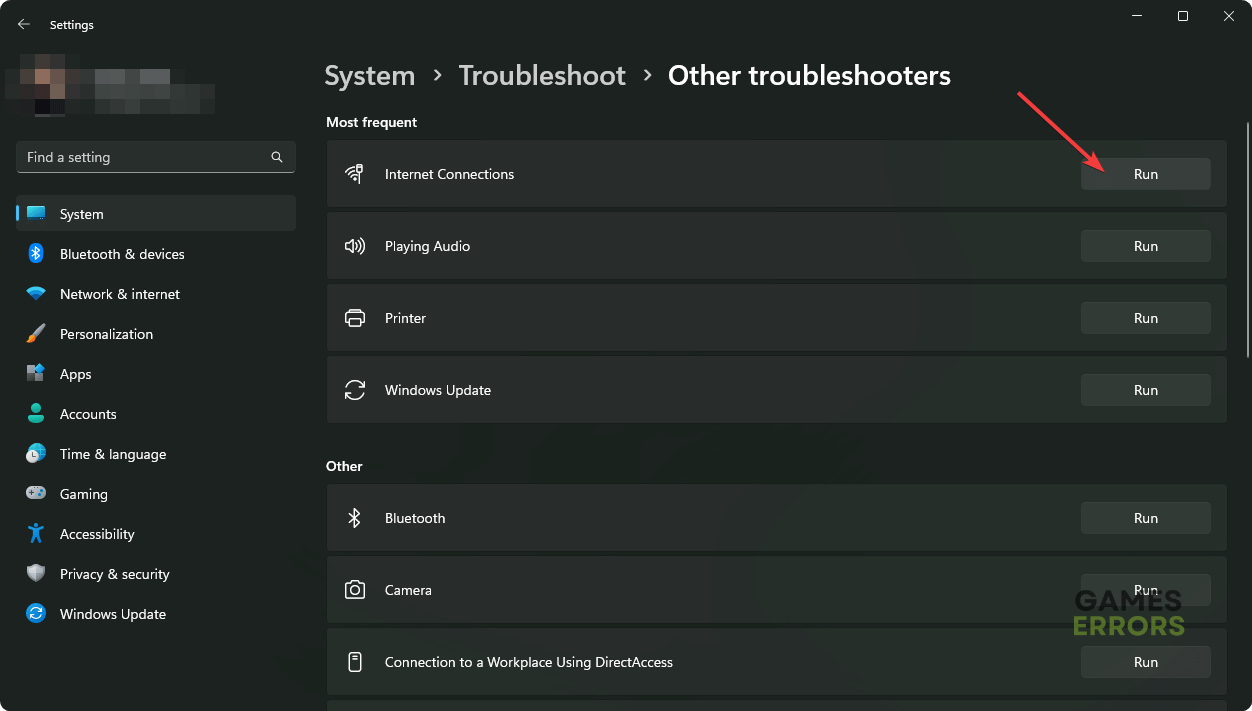Click the back arrow in Settings
This screenshot has width=1252, height=711.
[24, 24]
